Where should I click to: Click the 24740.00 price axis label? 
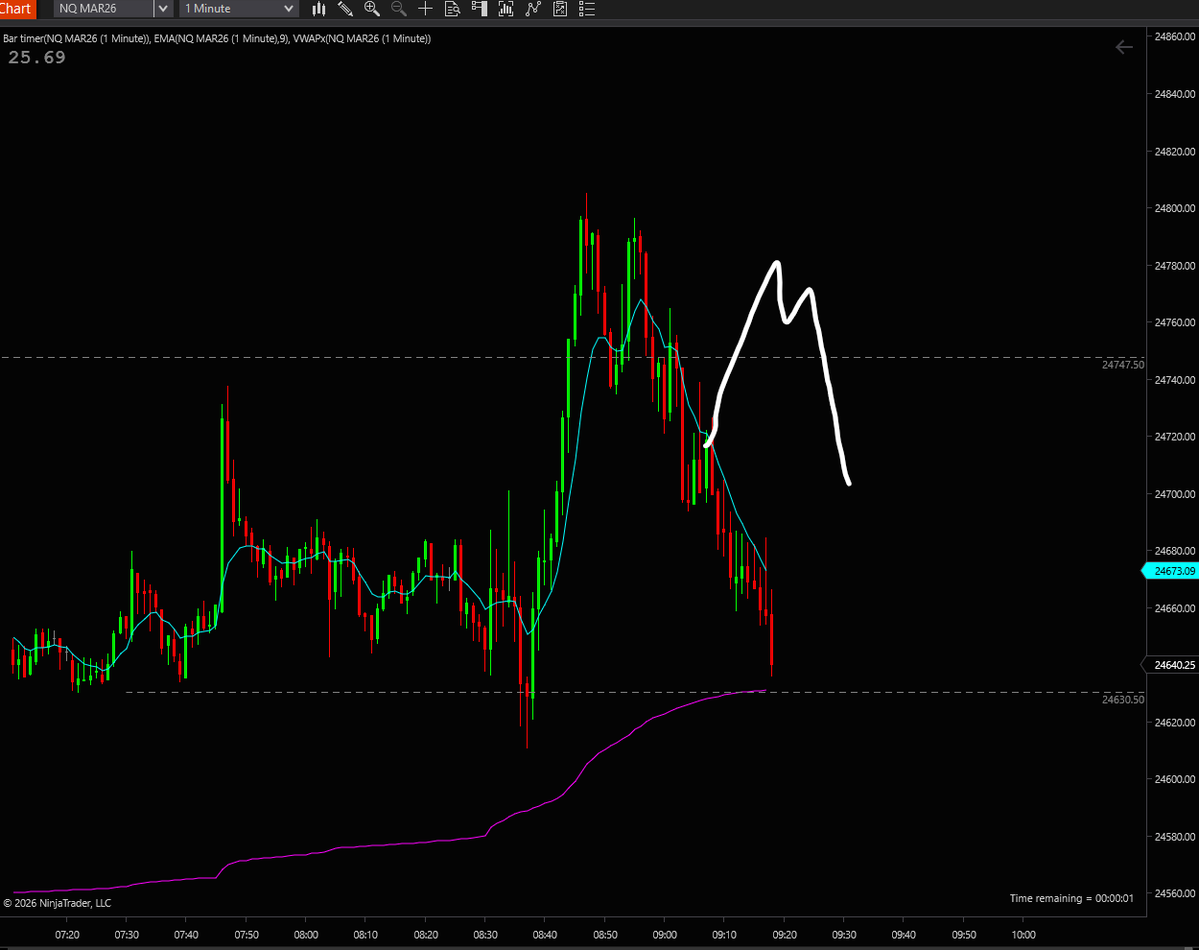[x=1175, y=380]
